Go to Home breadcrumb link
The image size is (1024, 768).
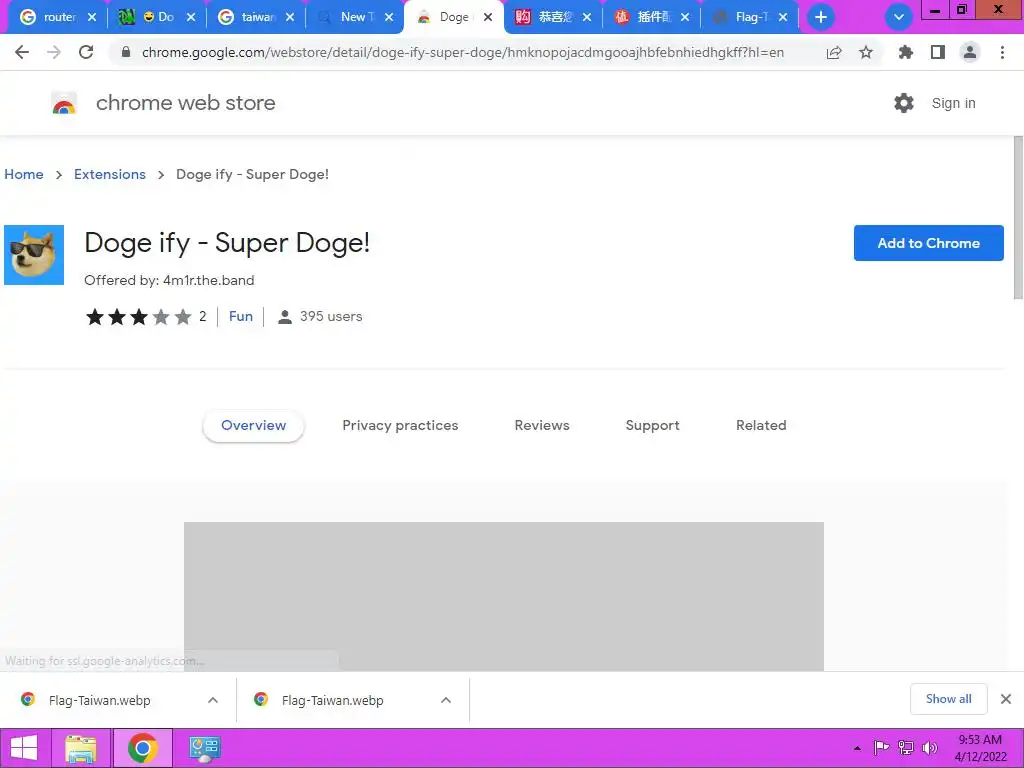point(24,174)
